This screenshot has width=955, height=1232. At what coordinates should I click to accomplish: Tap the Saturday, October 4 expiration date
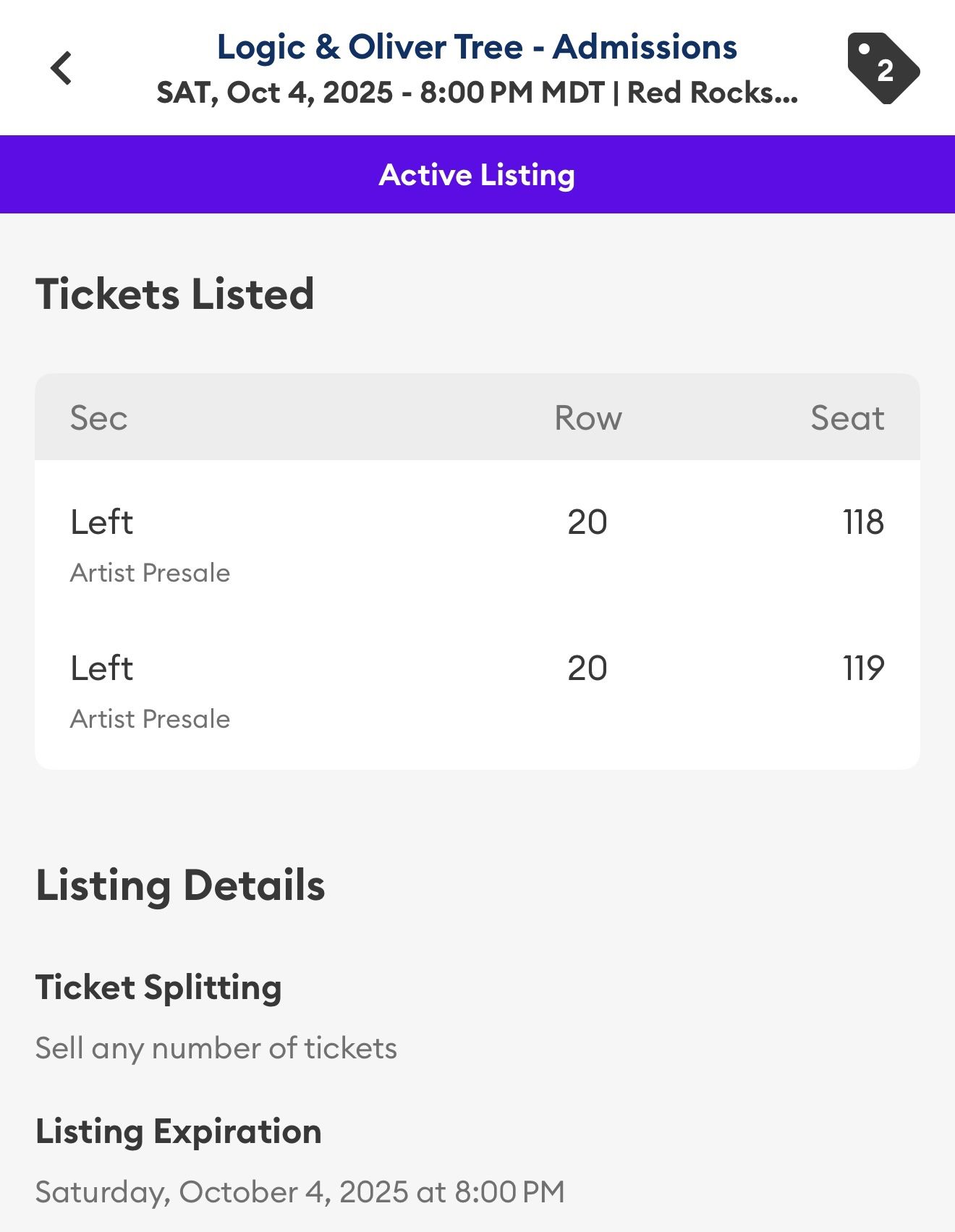(x=300, y=1192)
